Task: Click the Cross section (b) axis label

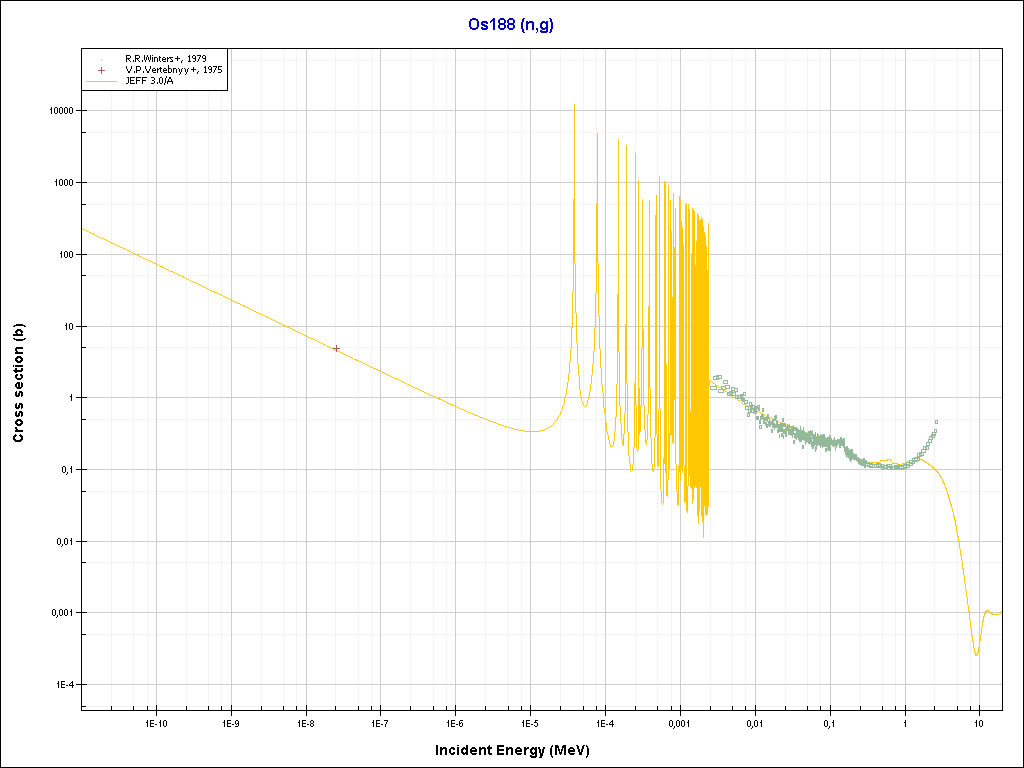Action: [x=18, y=390]
